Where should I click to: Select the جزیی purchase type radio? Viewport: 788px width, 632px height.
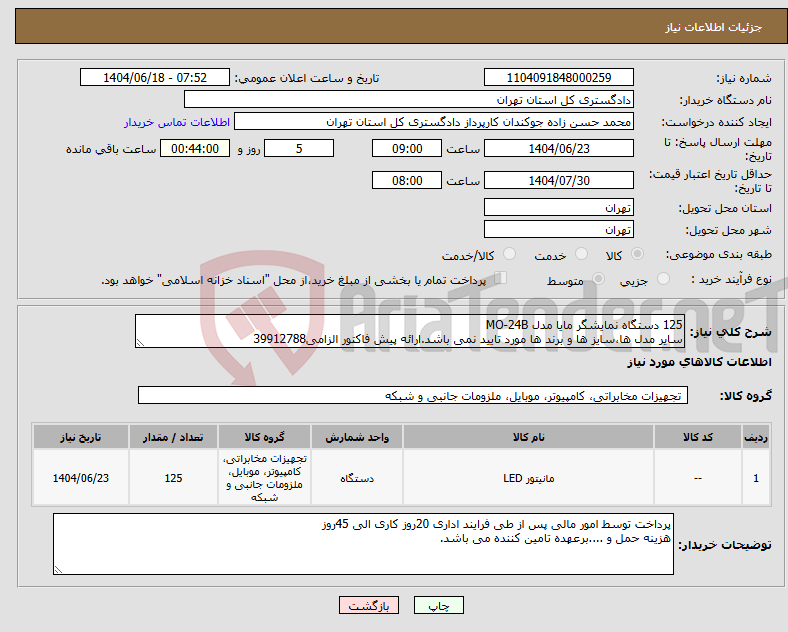[x=663, y=278]
